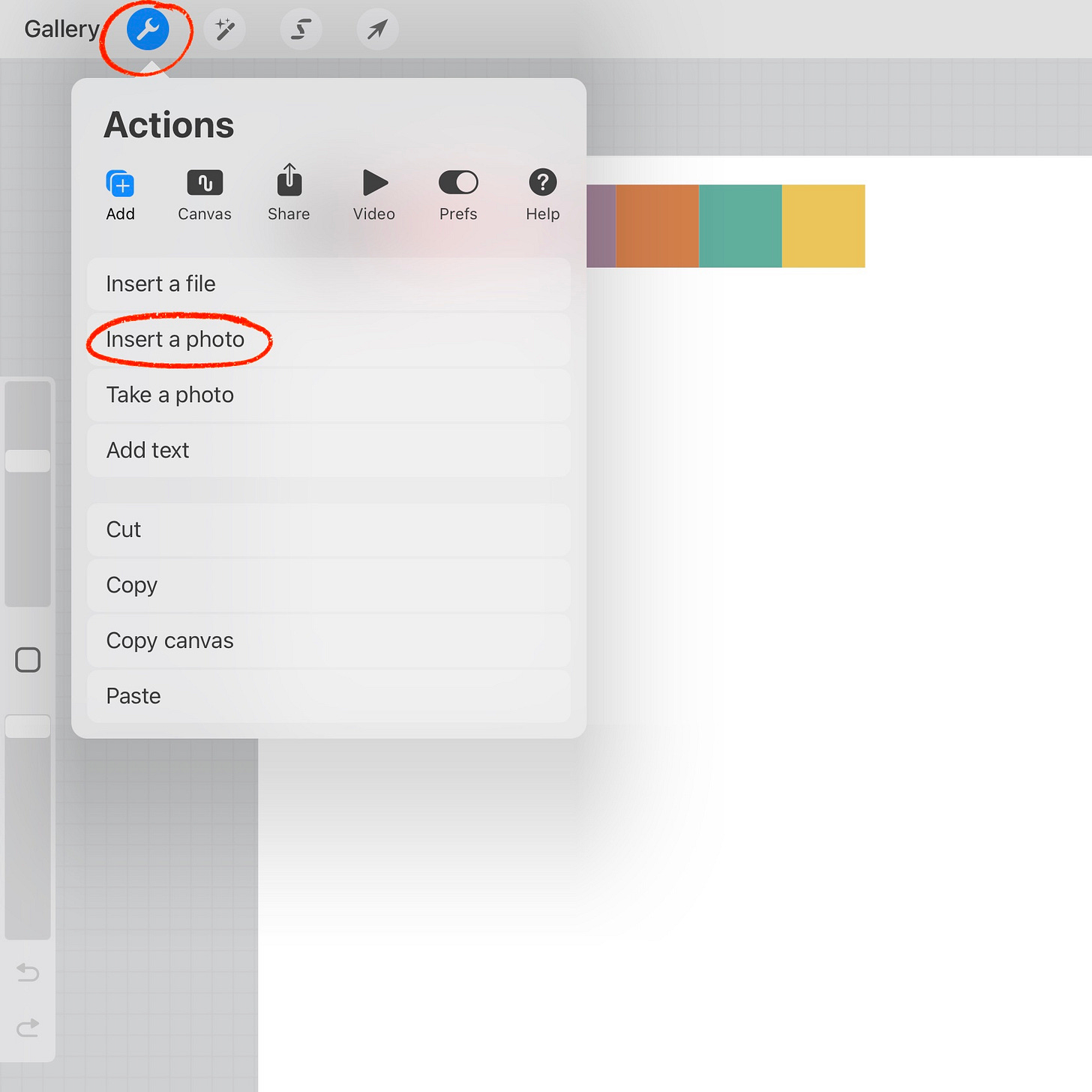Choose Insert a file
The width and height of the screenshot is (1092, 1092).
[328, 284]
